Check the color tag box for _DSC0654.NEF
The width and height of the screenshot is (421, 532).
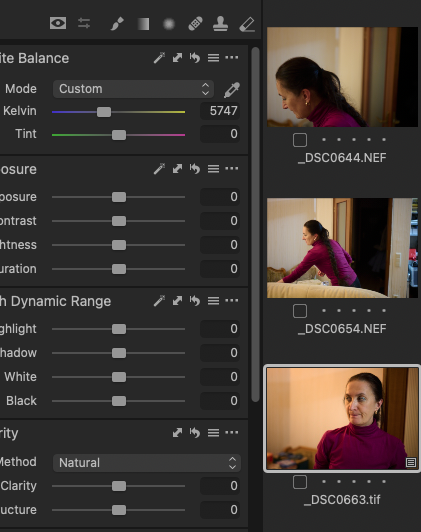coord(300,311)
